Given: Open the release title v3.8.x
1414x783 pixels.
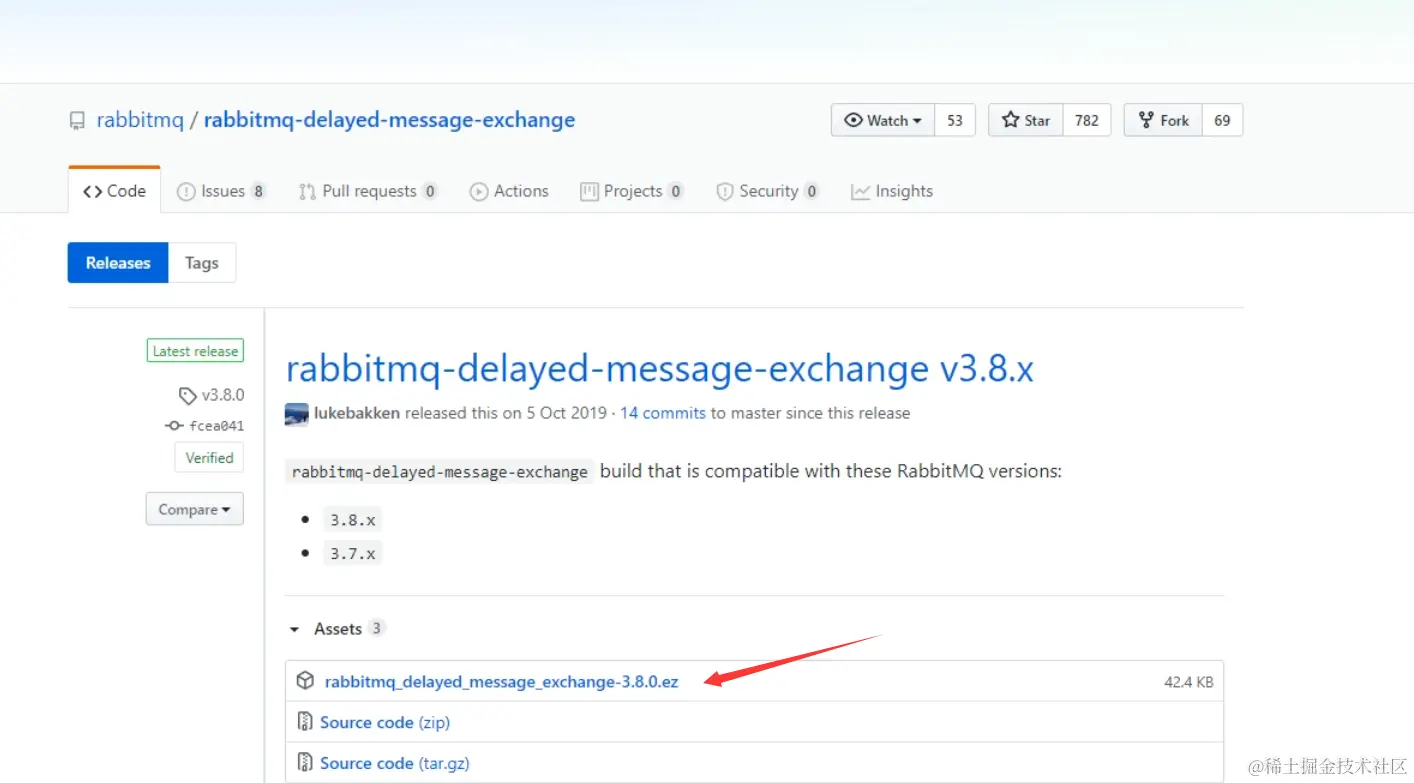Looking at the screenshot, I should 659,369.
